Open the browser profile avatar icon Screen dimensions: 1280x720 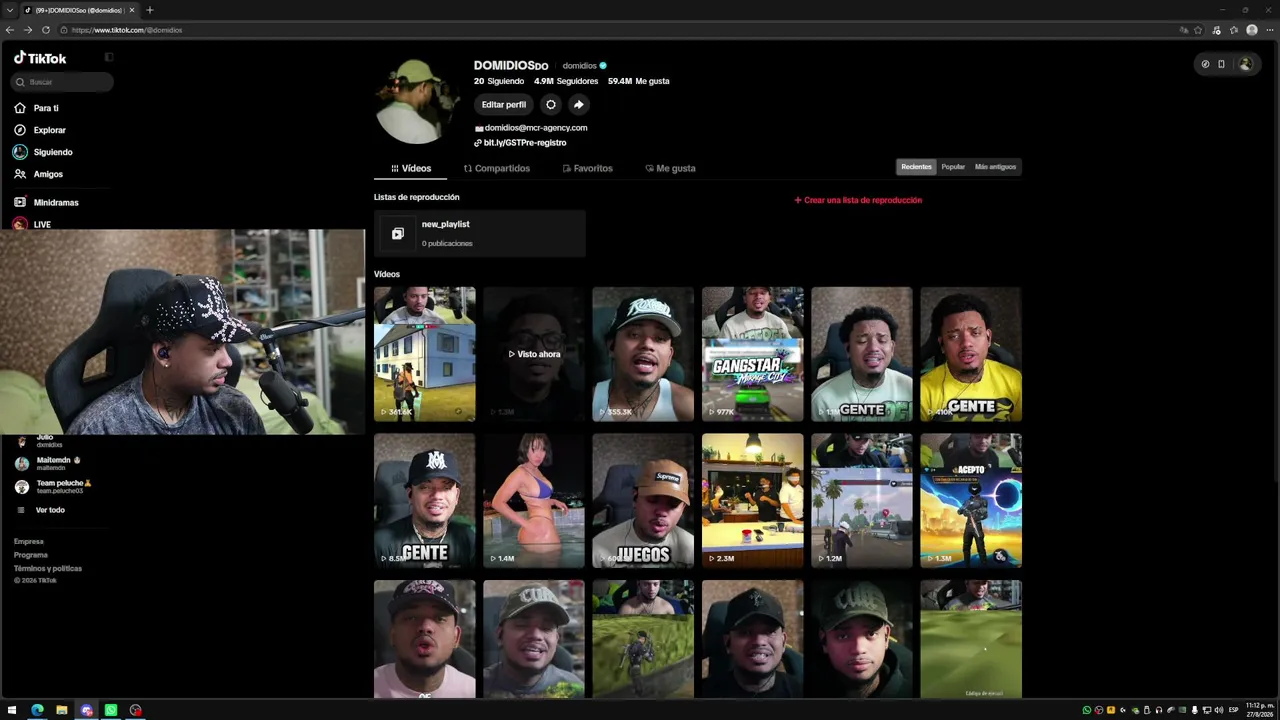[x=1252, y=30]
